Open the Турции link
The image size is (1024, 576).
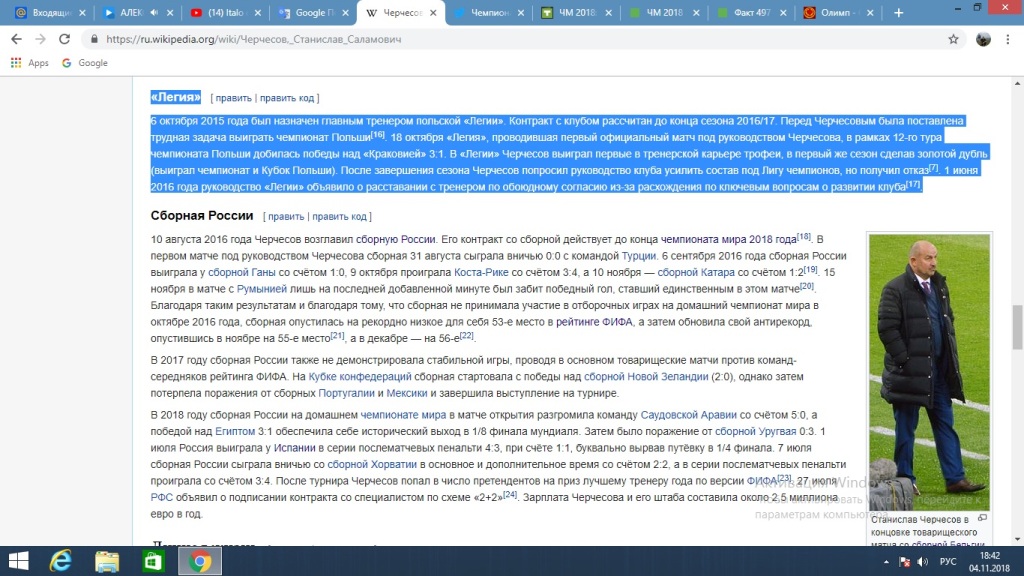click(639, 255)
